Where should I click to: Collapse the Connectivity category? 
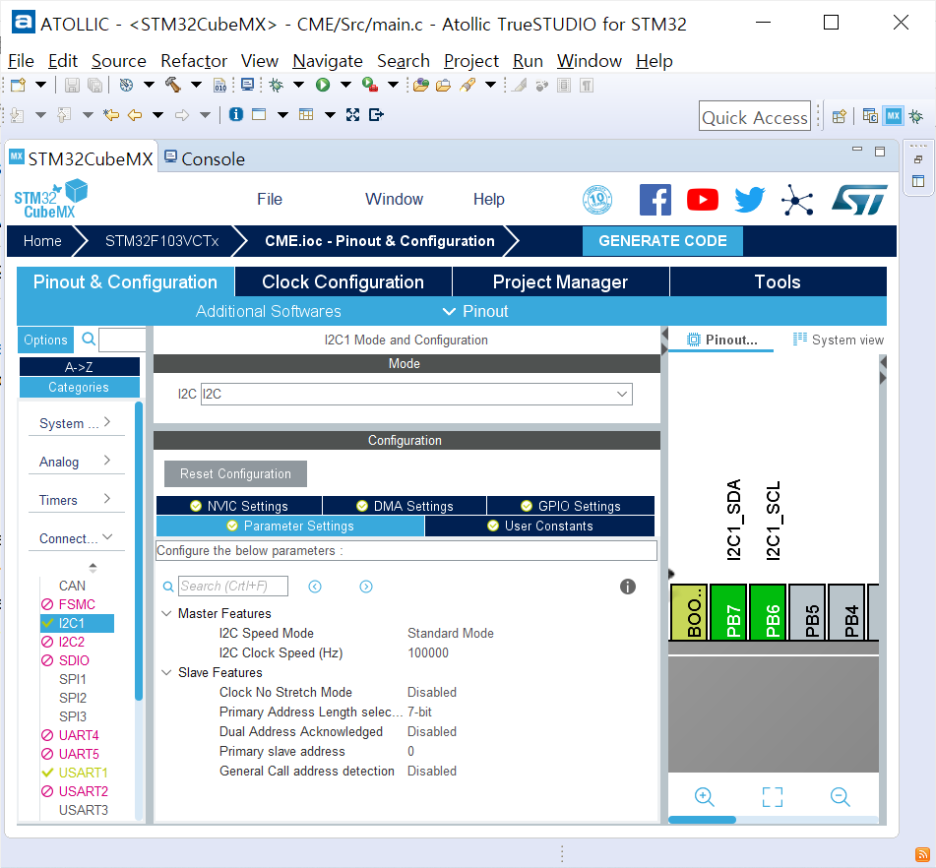click(76, 538)
